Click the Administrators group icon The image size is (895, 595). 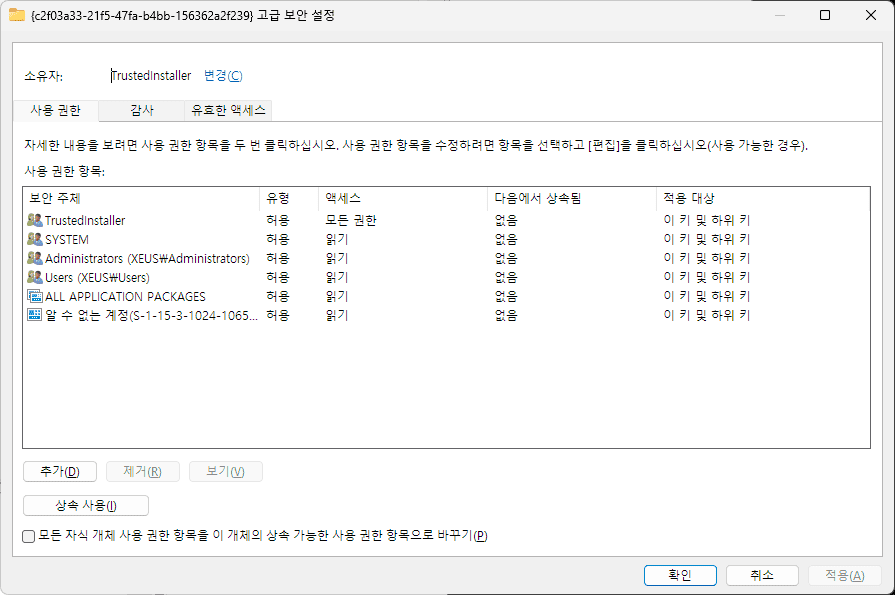(x=35, y=258)
